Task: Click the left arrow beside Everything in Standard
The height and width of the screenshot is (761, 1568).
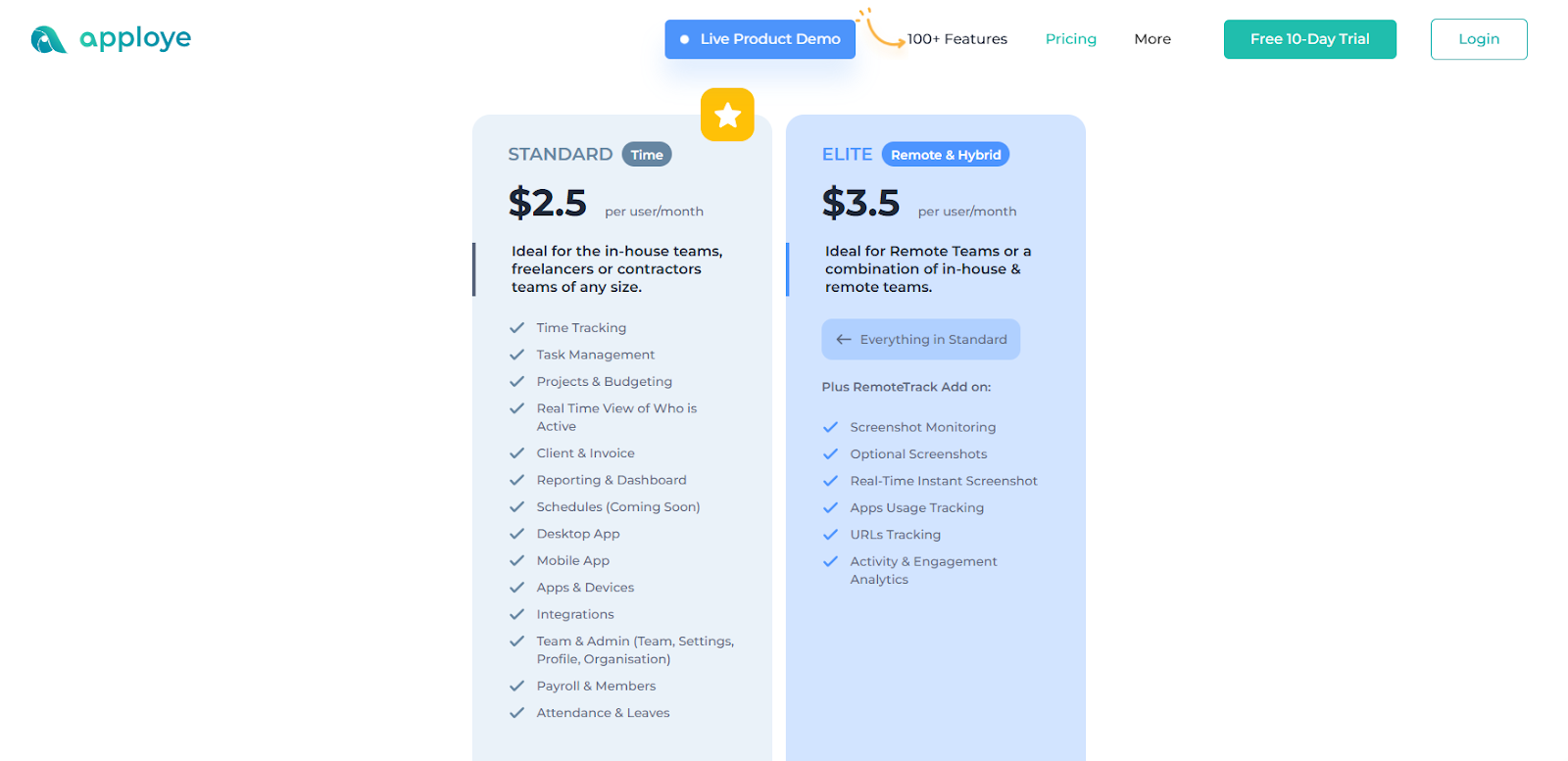Action: (844, 340)
